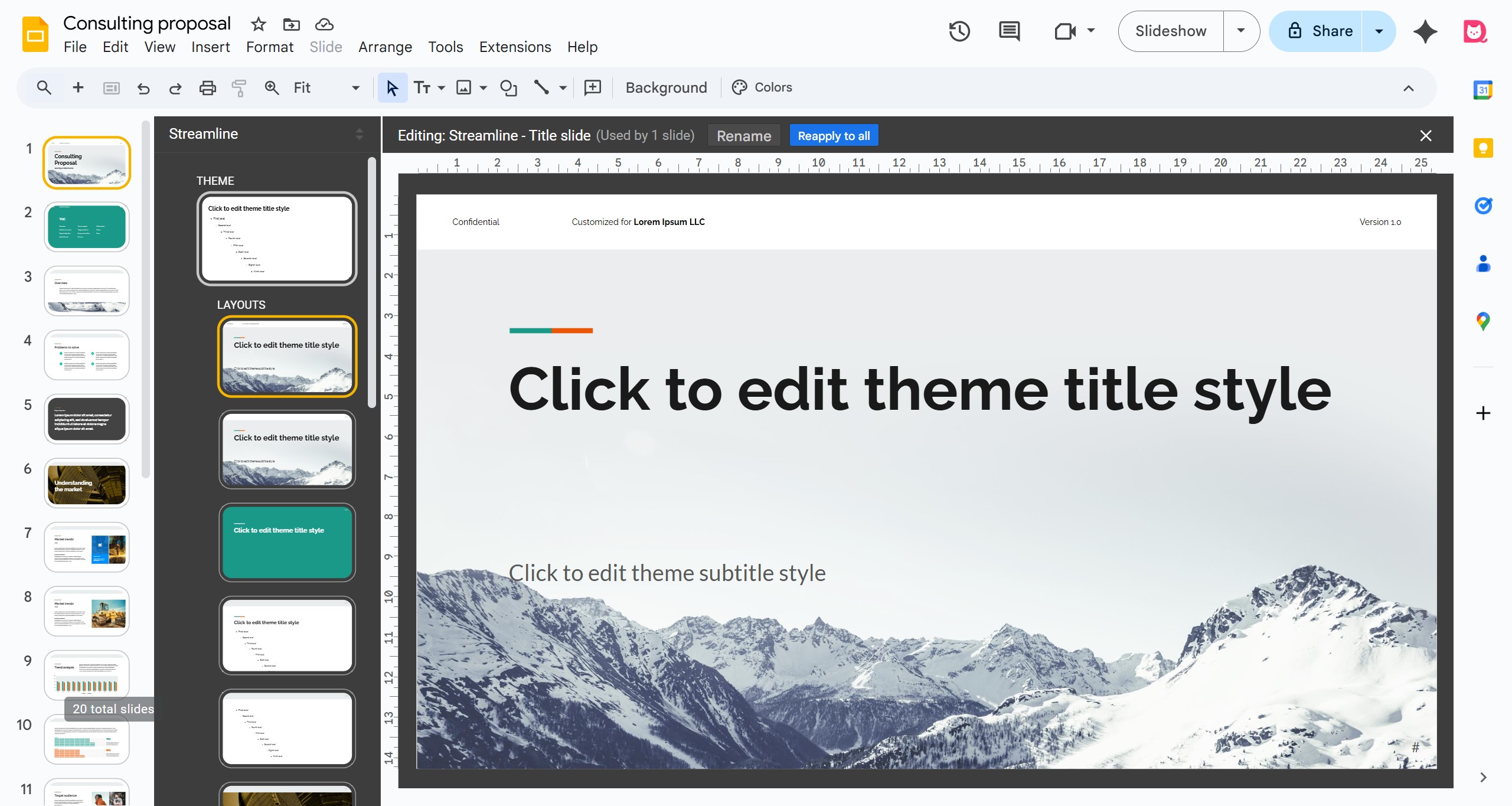
Task: Start a video call with camera icon
Action: [1065, 31]
